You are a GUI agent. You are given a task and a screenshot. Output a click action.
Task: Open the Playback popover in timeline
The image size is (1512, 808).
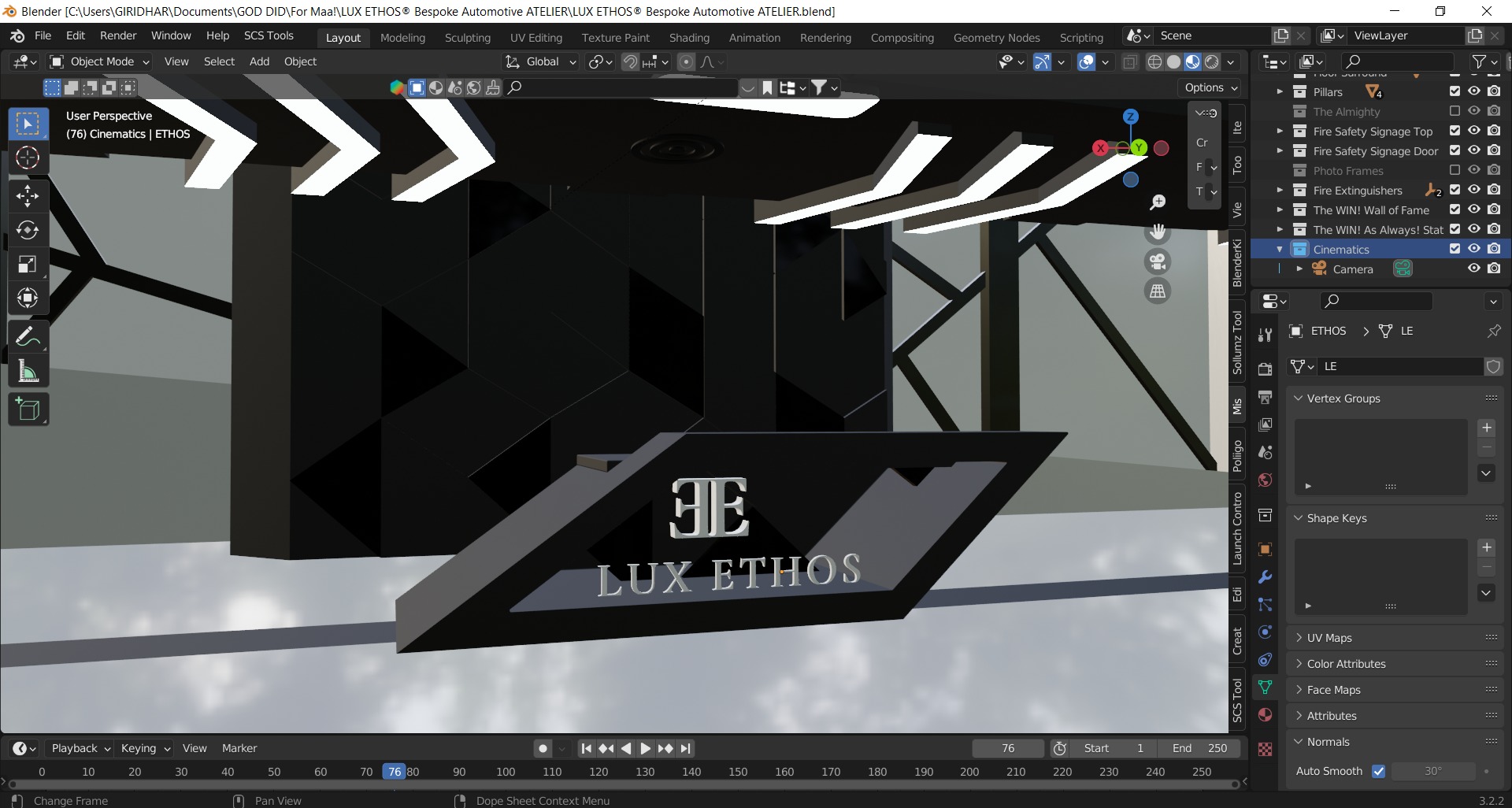point(80,748)
